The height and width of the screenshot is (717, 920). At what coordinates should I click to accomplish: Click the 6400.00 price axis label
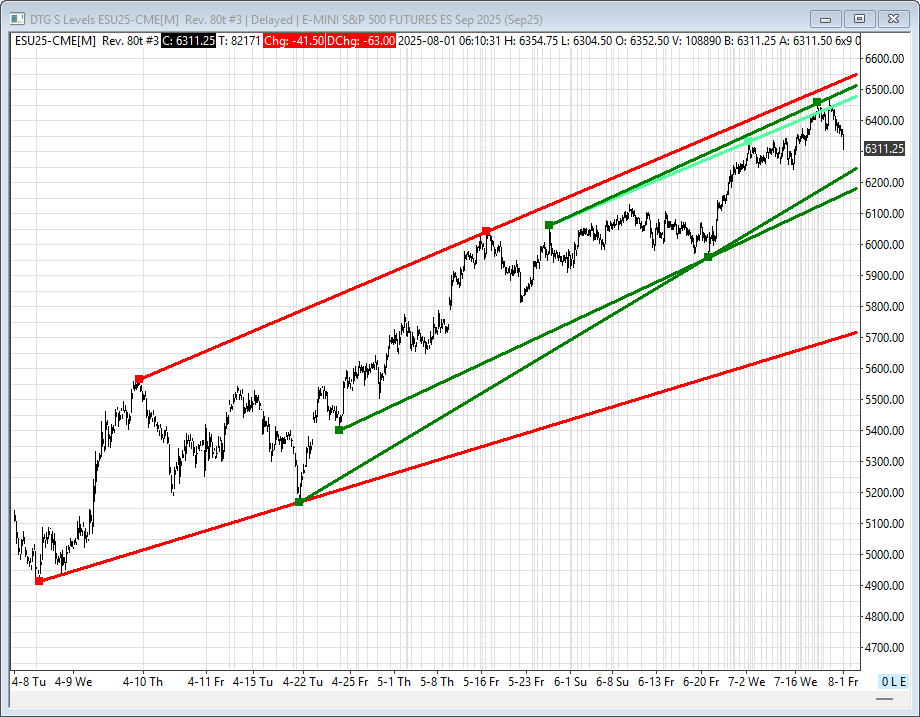pyautogui.click(x=884, y=121)
